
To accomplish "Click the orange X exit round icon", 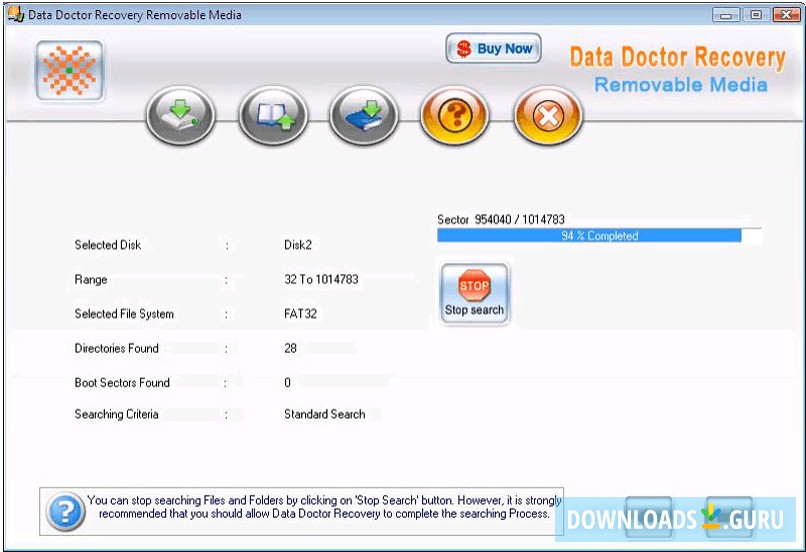I will [x=548, y=116].
